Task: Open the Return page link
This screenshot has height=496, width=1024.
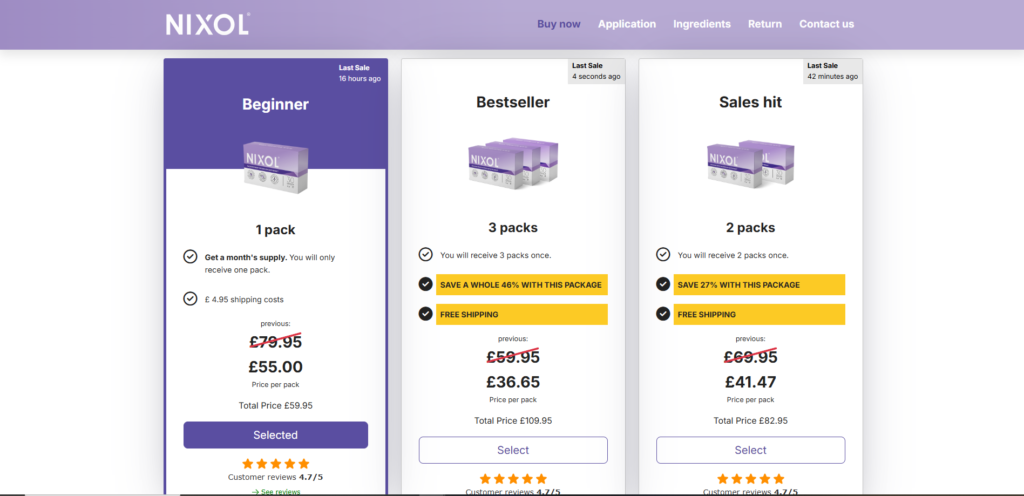Action: tap(765, 24)
